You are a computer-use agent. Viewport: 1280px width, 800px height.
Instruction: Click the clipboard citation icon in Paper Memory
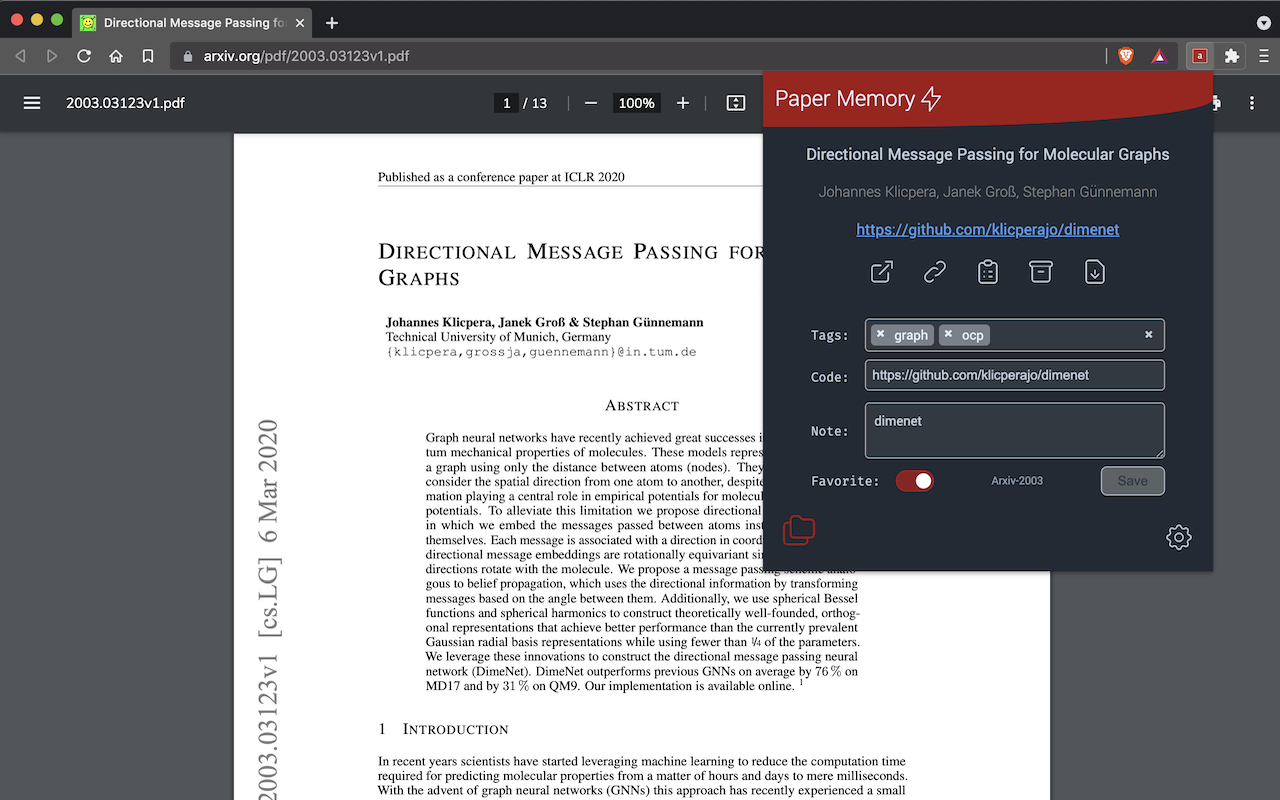[x=988, y=272]
